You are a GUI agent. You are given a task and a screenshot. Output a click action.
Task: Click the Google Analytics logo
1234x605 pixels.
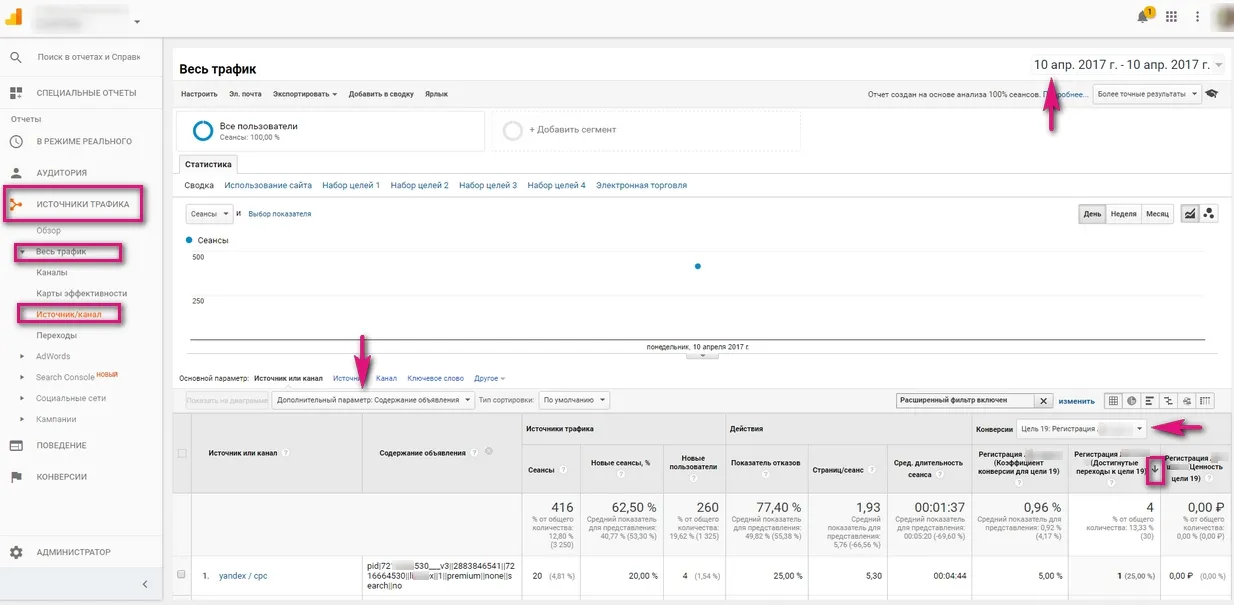coord(16,17)
